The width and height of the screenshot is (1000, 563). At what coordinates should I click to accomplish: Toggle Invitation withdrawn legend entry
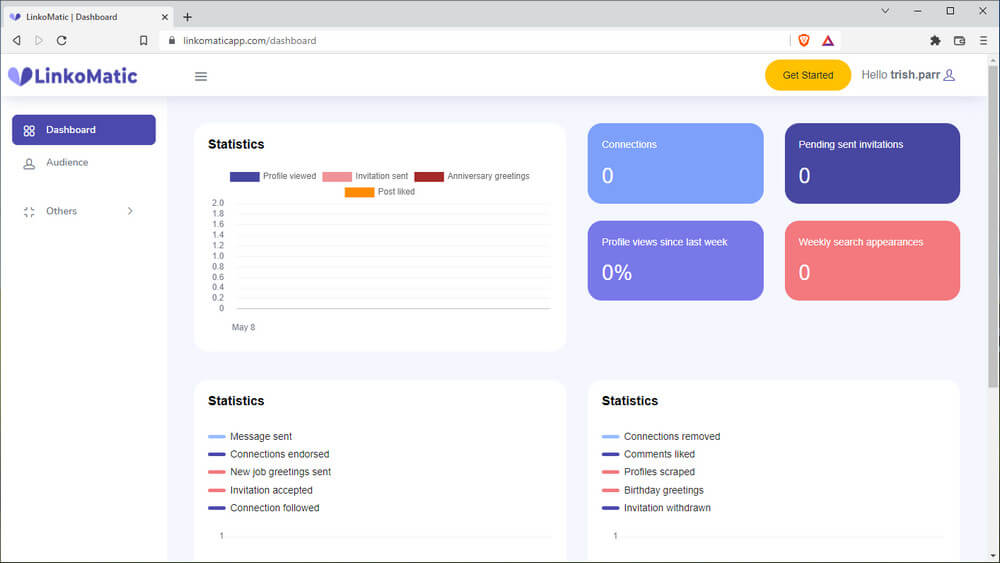coord(656,508)
